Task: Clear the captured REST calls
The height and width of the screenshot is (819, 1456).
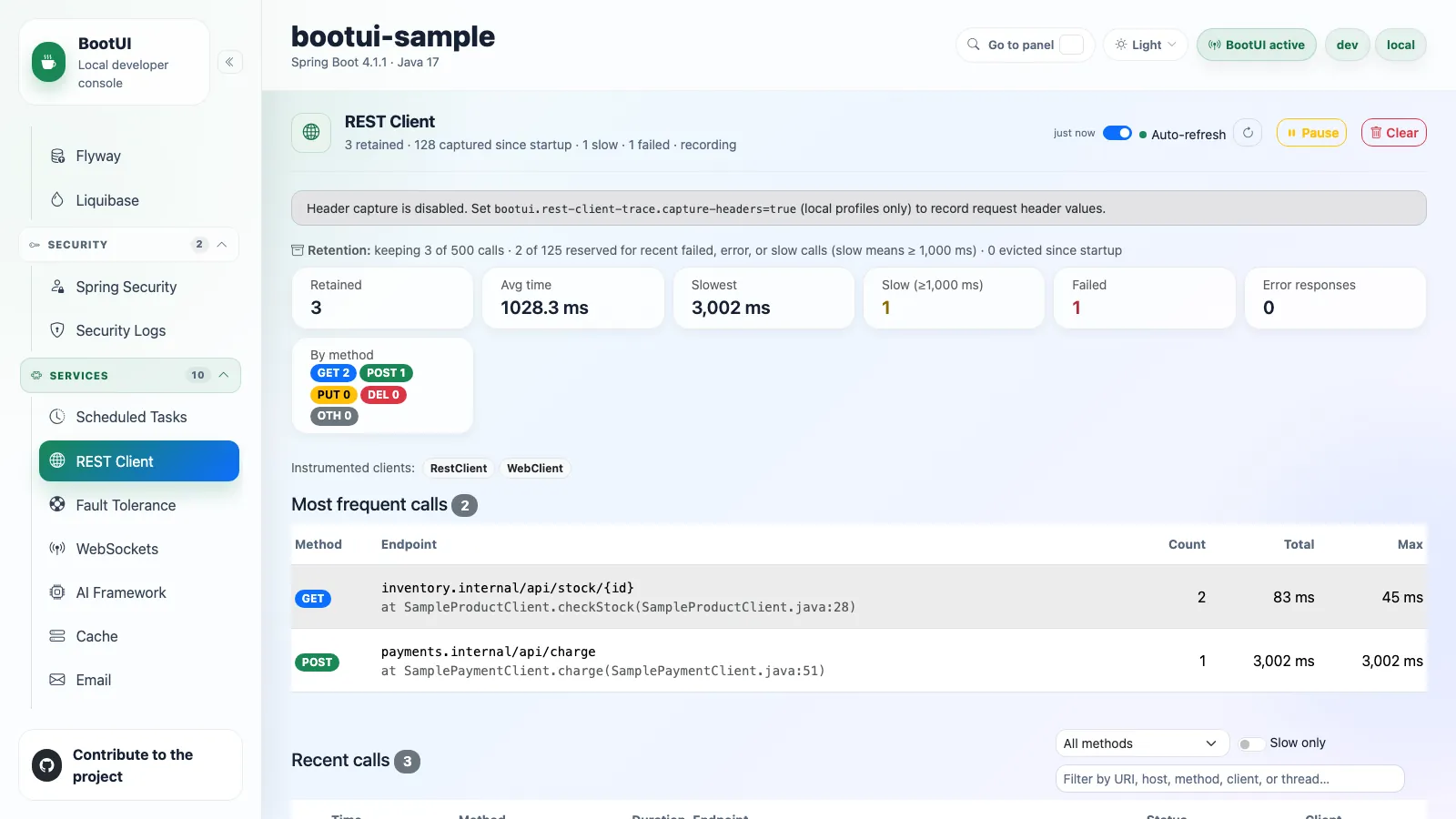Action: click(1394, 133)
